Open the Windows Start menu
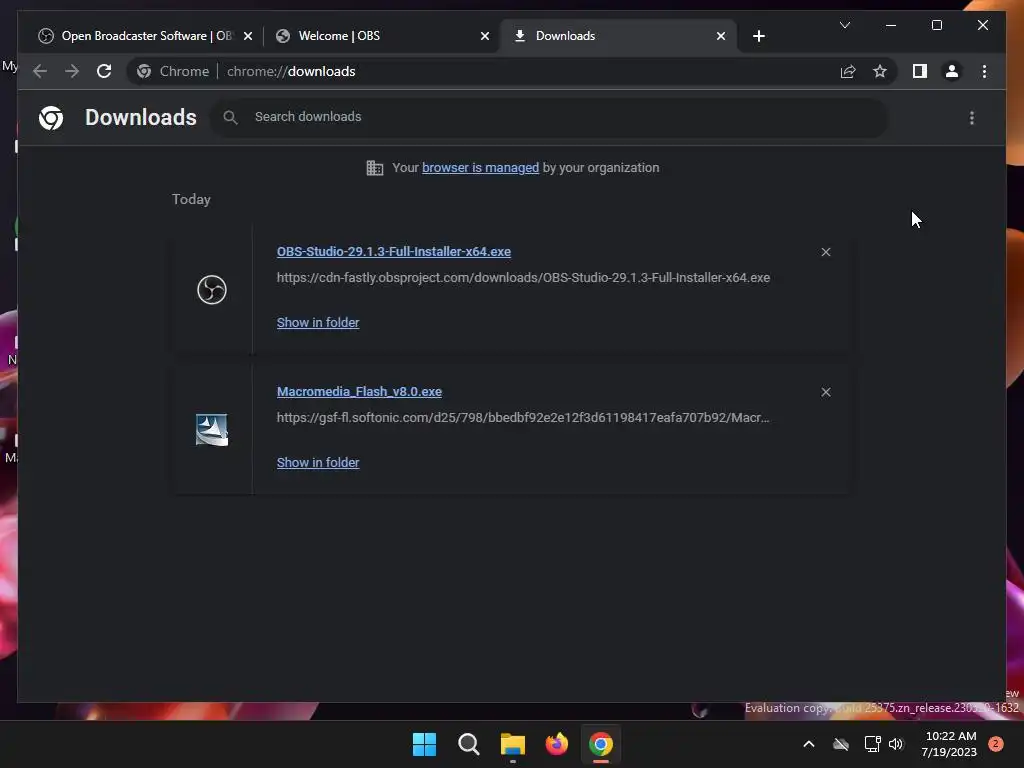 click(x=424, y=744)
